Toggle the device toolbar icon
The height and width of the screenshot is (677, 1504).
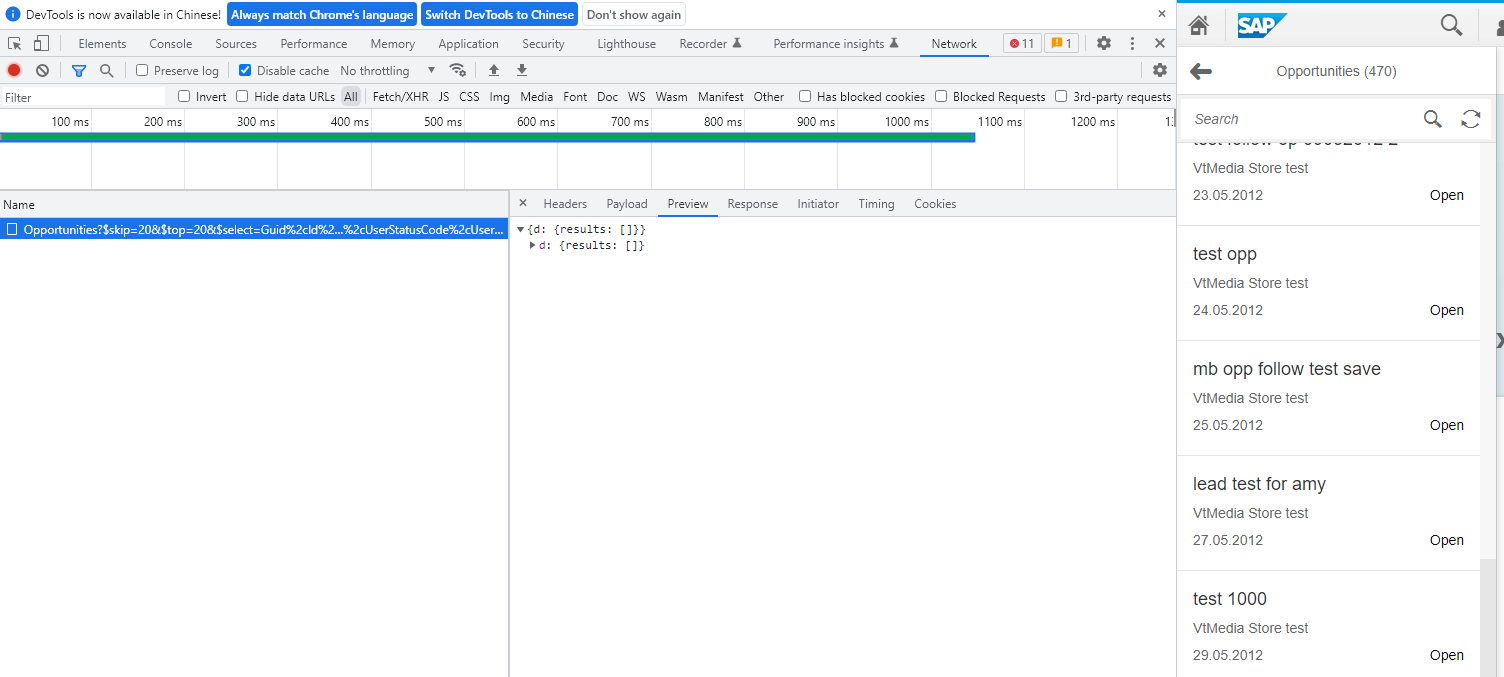(41, 43)
